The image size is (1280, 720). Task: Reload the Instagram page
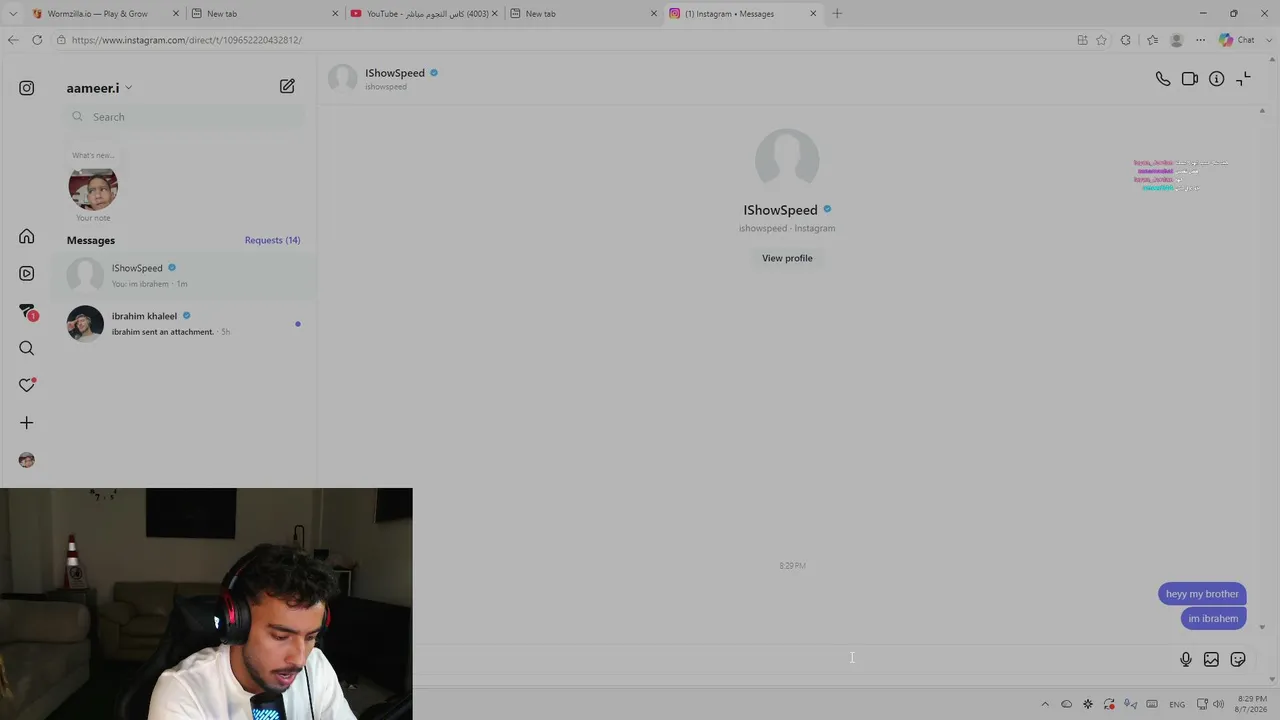(x=37, y=40)
